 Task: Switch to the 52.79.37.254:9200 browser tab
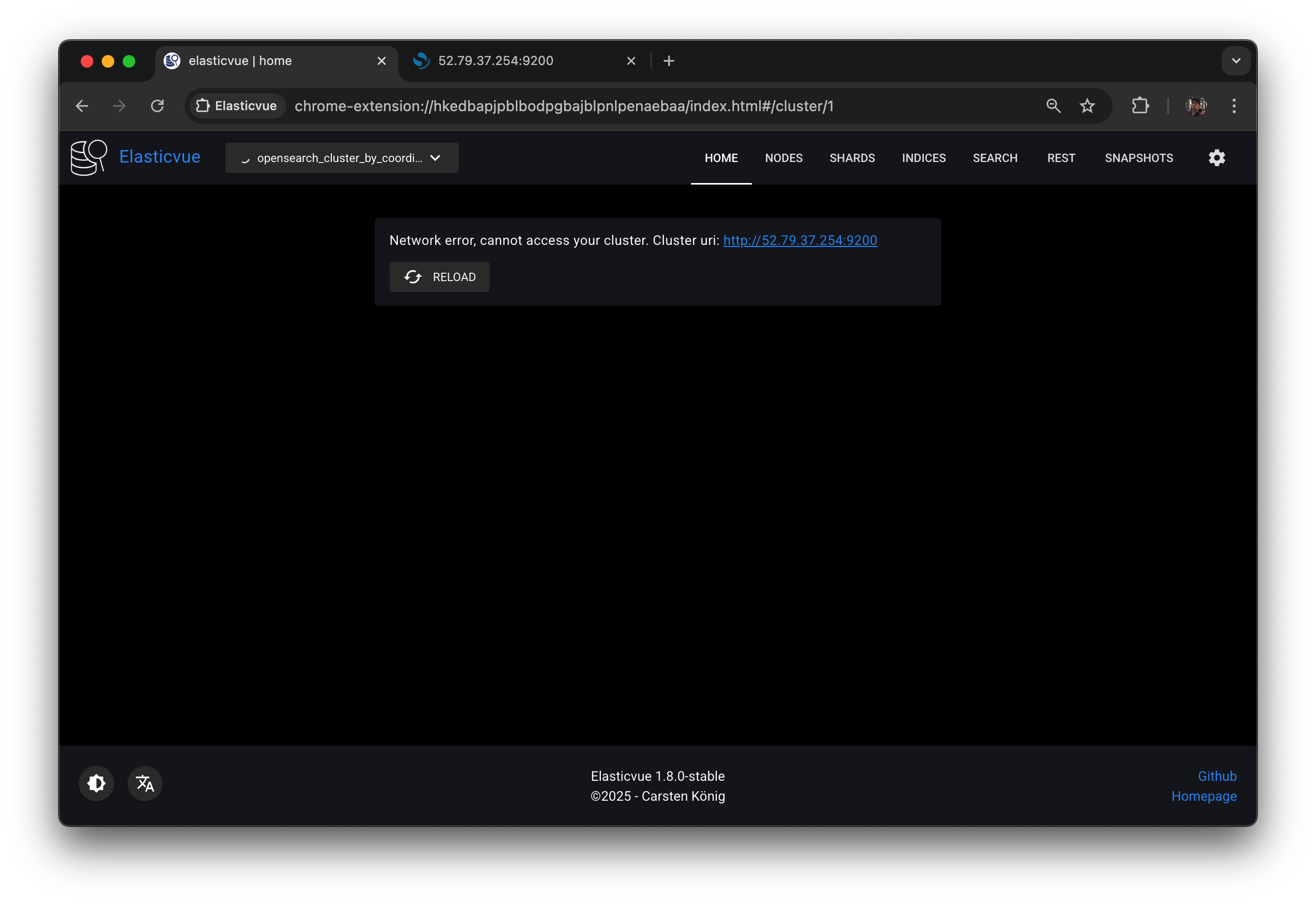coord(495,61)
